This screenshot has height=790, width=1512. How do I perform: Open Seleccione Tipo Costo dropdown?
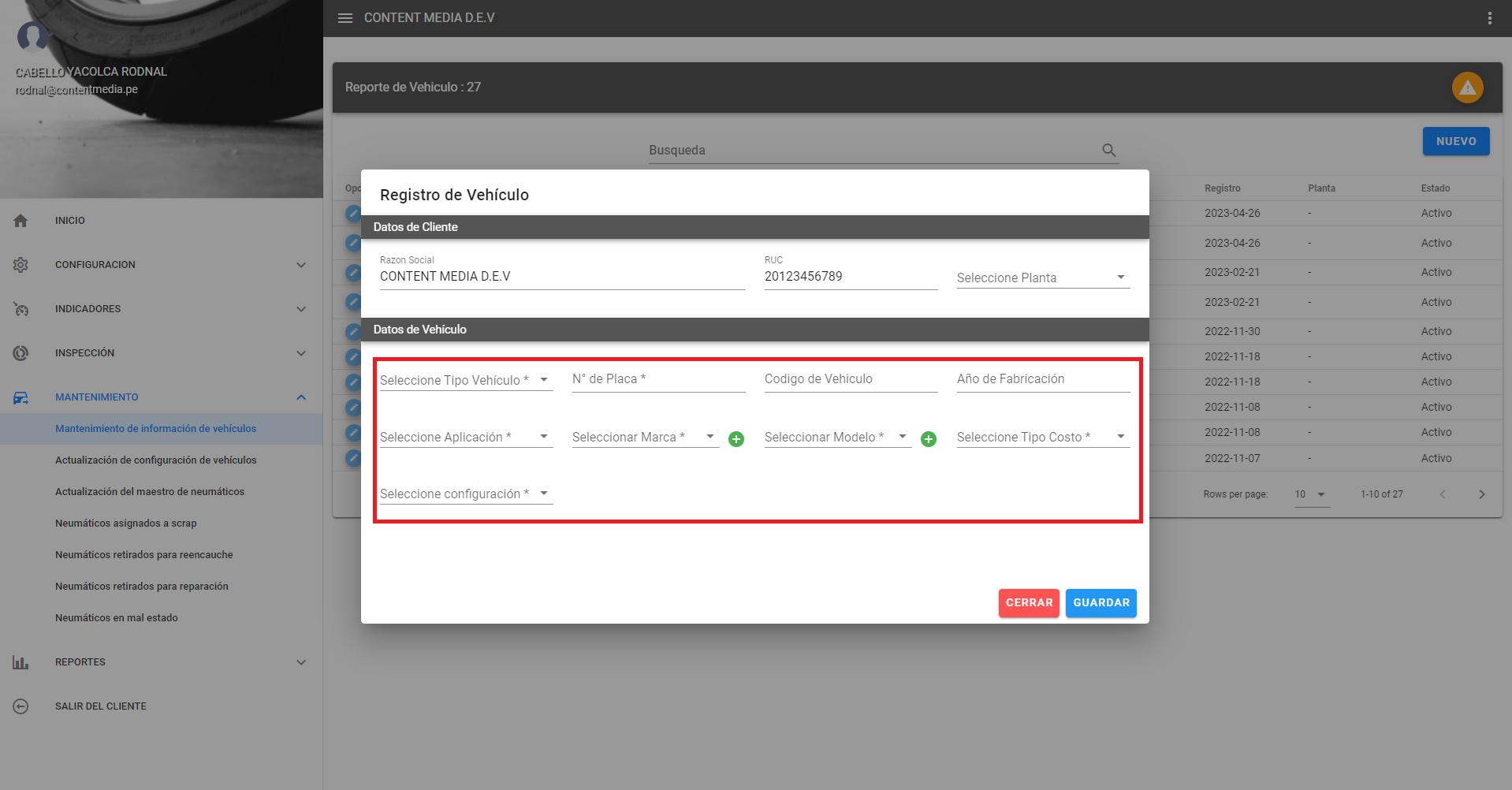click(x=1042, y=437)
